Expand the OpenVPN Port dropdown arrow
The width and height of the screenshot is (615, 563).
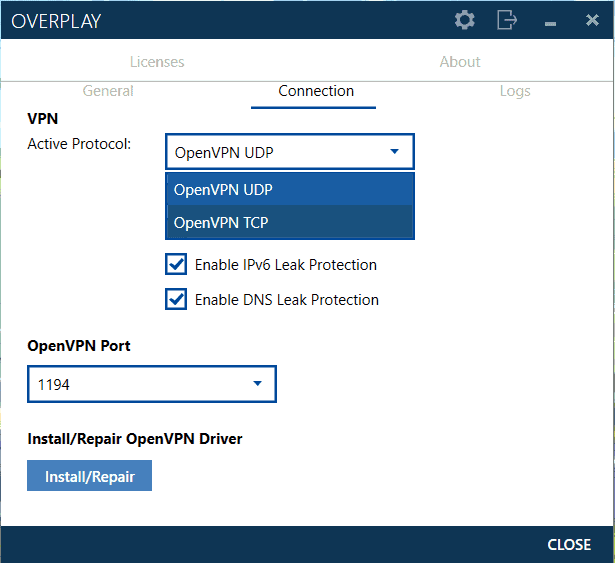(257, 383)
